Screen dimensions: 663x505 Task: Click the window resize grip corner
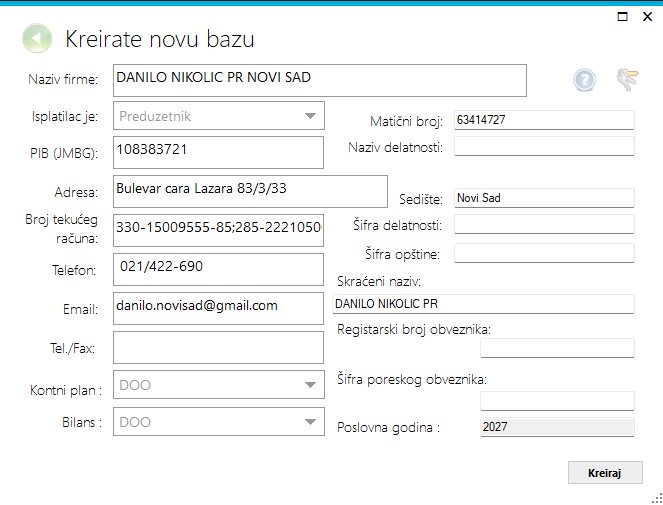(x=658, y=498)
